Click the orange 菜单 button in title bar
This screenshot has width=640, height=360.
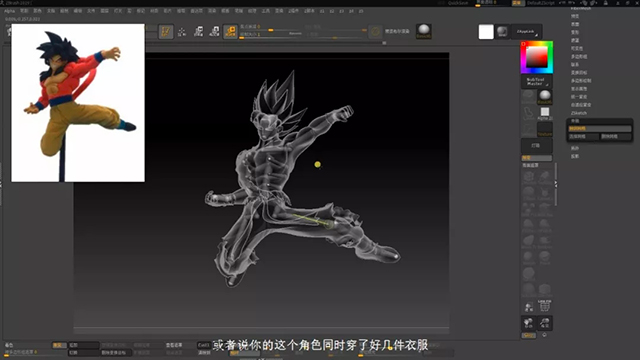point(517,3)
